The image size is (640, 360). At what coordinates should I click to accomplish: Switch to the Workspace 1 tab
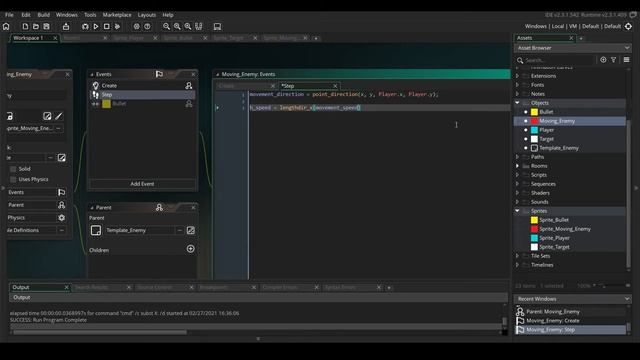click(x=28, y=38)
